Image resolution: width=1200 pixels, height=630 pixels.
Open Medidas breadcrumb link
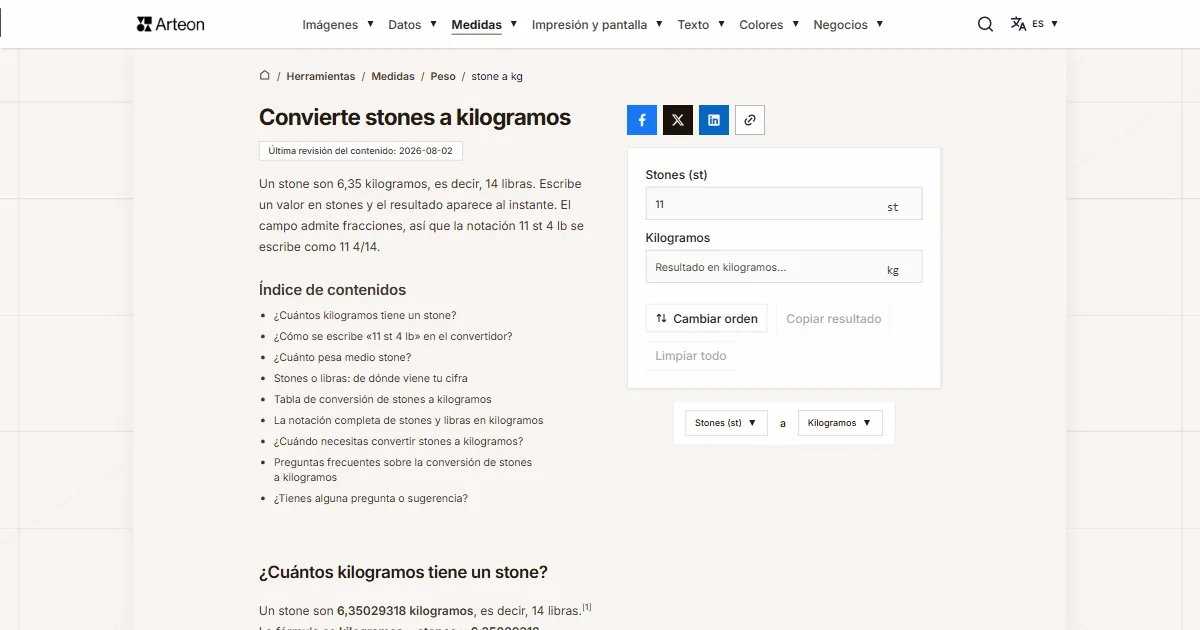pyautogui.click(x=393, y=76)
